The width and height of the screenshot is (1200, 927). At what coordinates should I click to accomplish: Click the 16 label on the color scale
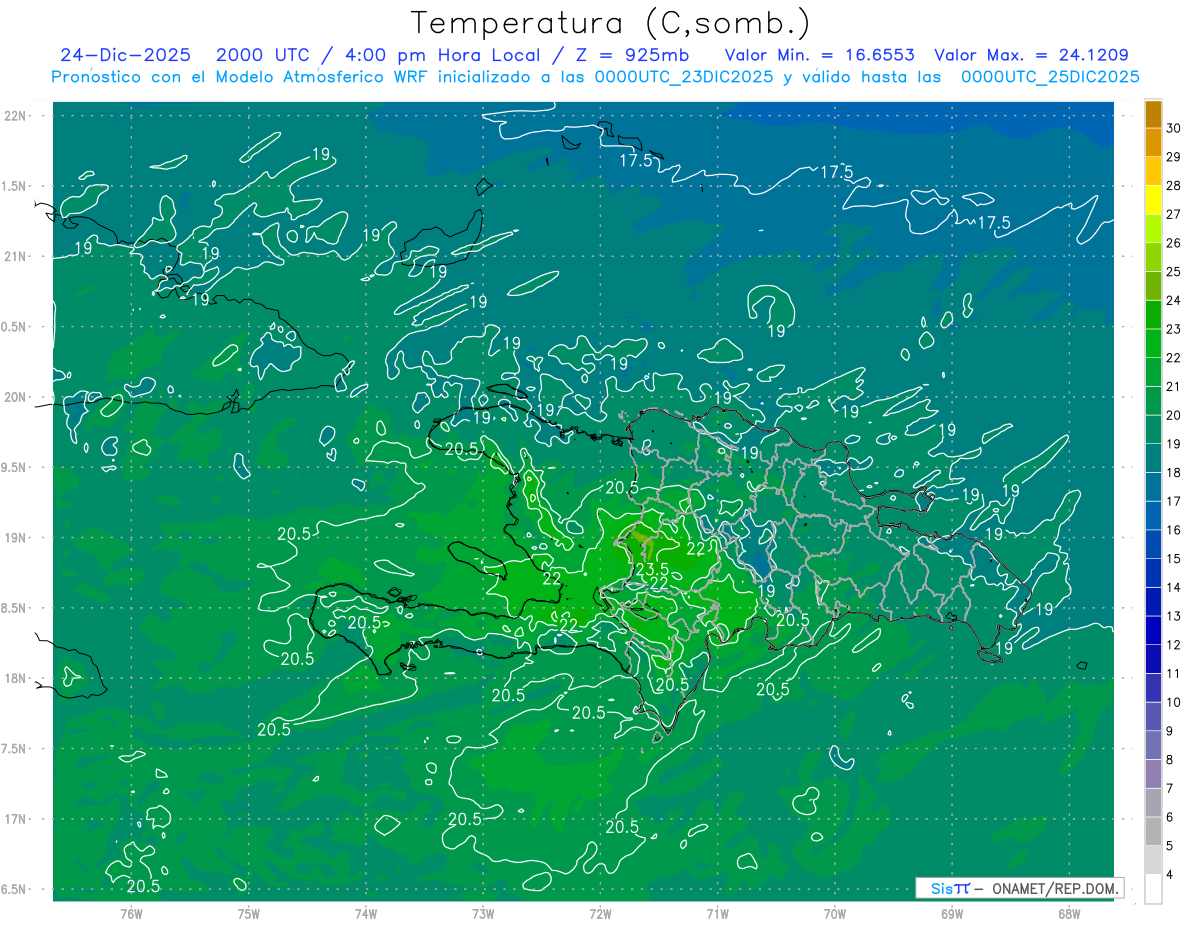point(1174,530)
